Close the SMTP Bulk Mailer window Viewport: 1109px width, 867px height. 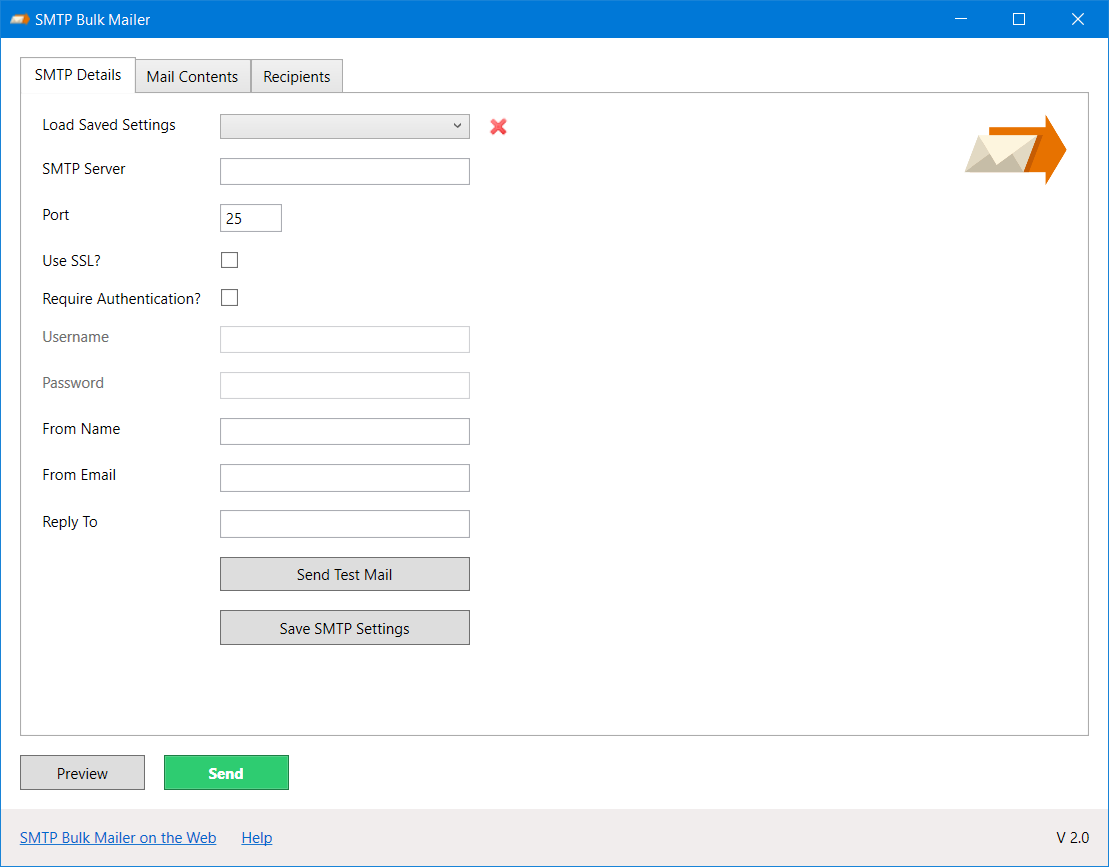[1078, 19]
